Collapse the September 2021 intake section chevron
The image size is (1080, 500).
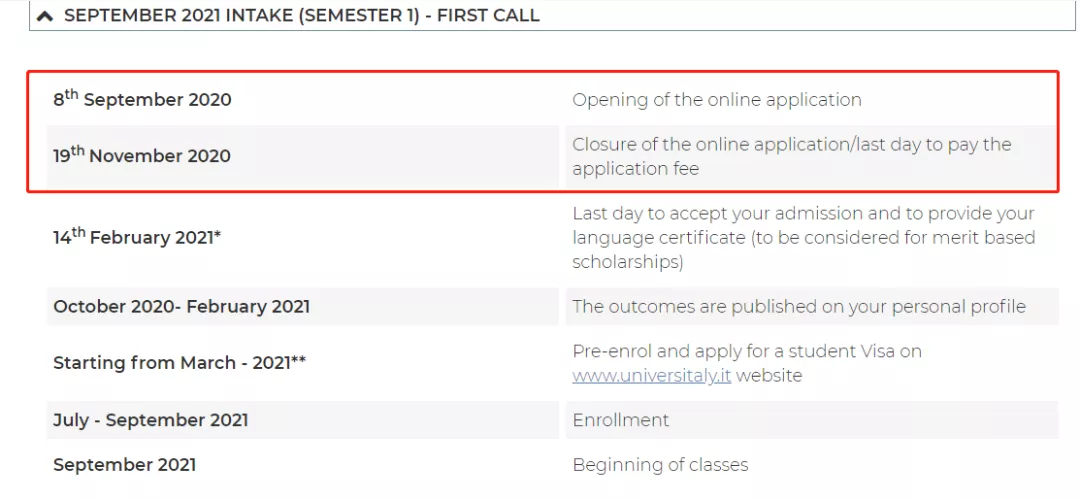pyautogui.click(x=45, y=16)
